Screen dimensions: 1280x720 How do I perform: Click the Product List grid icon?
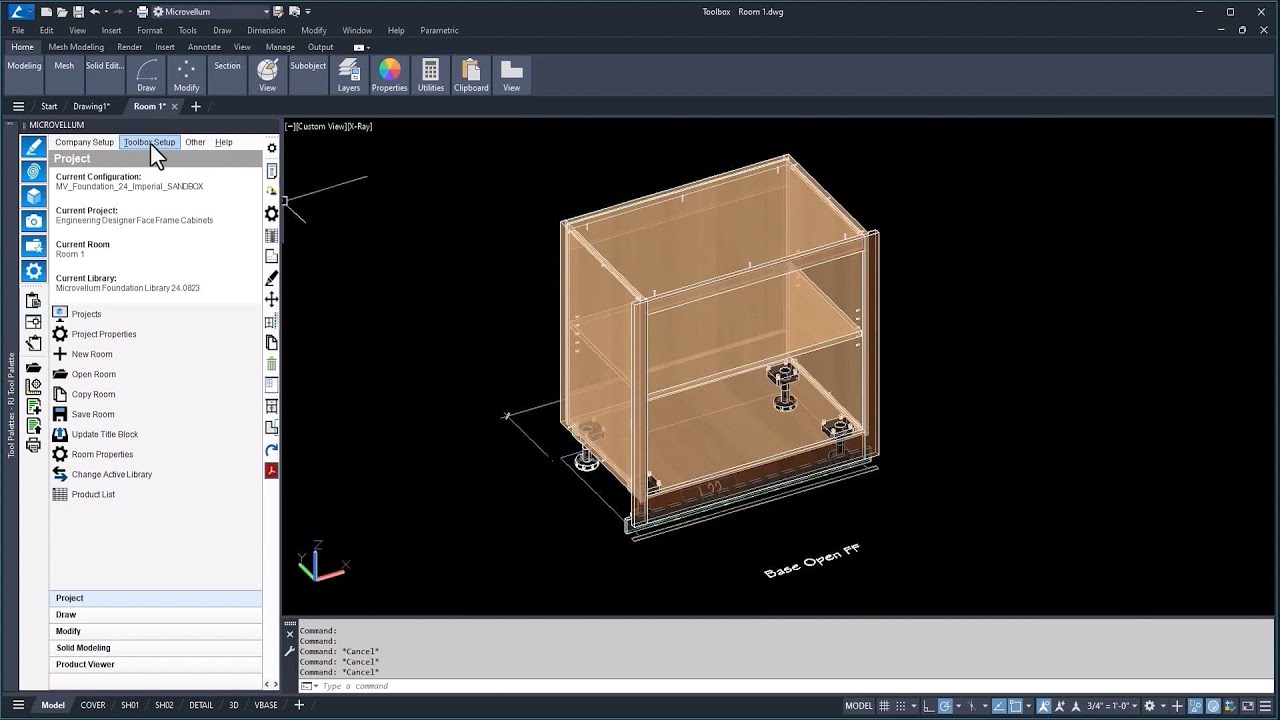click(x=60, y=494)
